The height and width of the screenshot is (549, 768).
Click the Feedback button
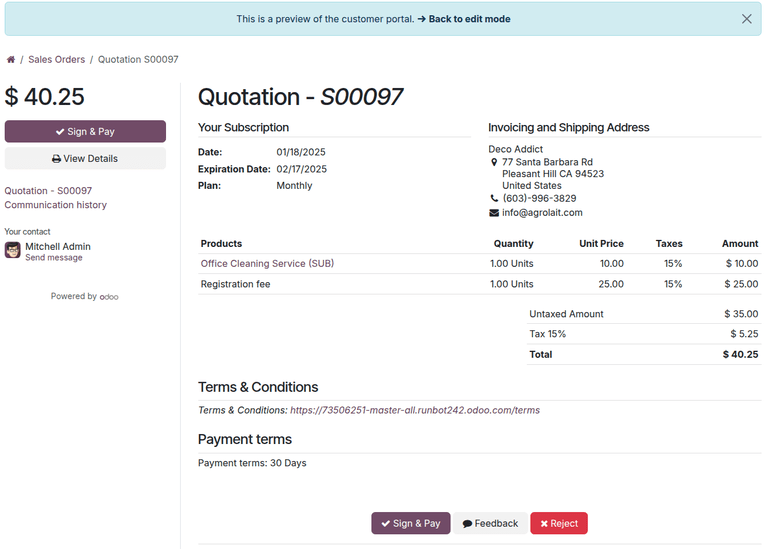click(490, 523)
